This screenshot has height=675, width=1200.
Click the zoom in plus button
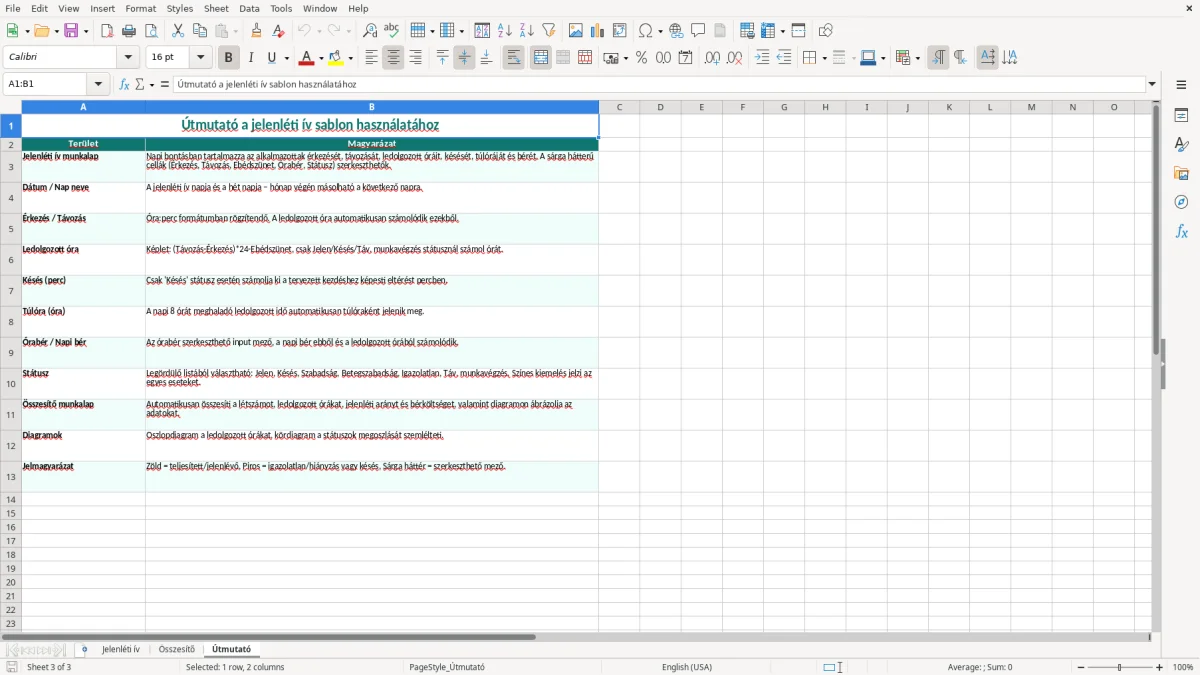point(1160,667)
